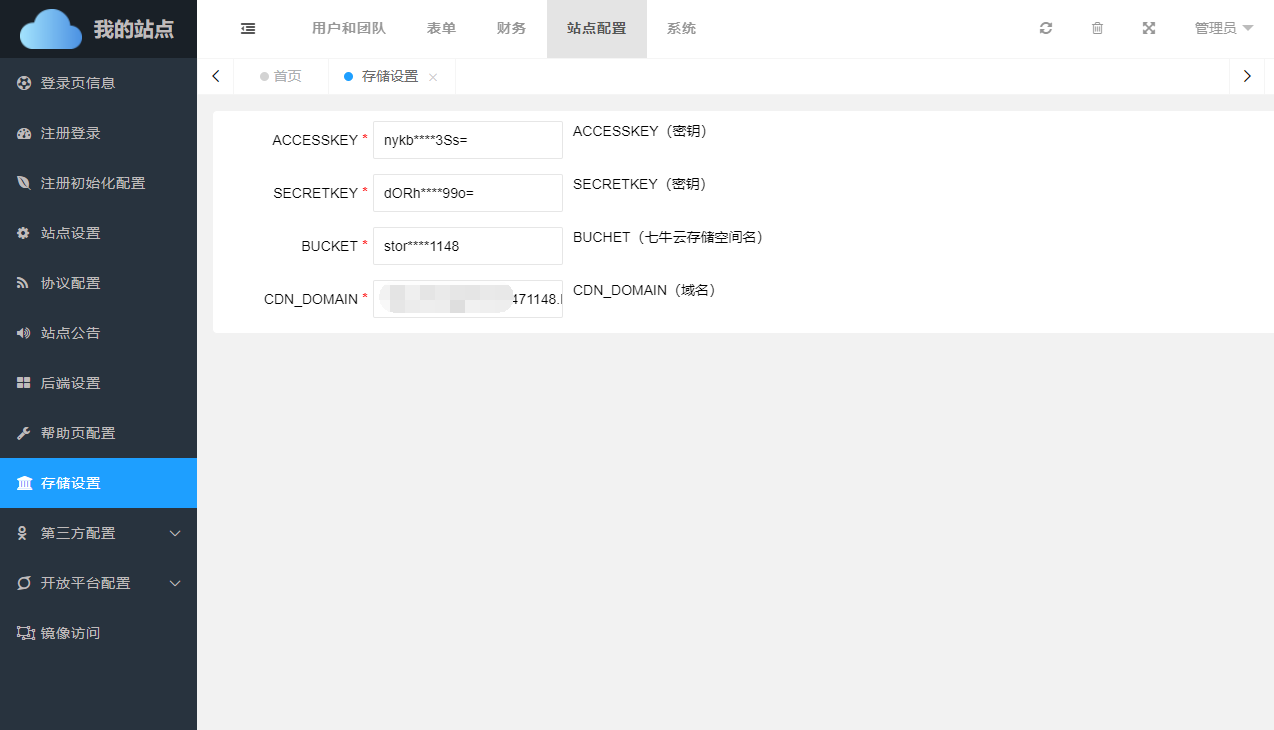
Task: Click the BUCKET input field
Action: pyautogui.click(x=467, y=246)
